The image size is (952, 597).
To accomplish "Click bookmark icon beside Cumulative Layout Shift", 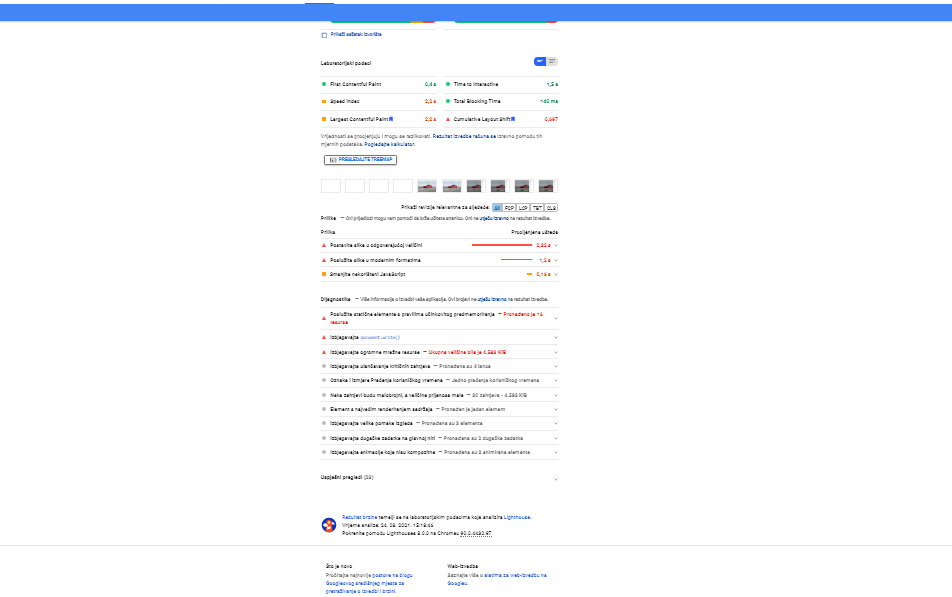I will [x=512, y=118].
